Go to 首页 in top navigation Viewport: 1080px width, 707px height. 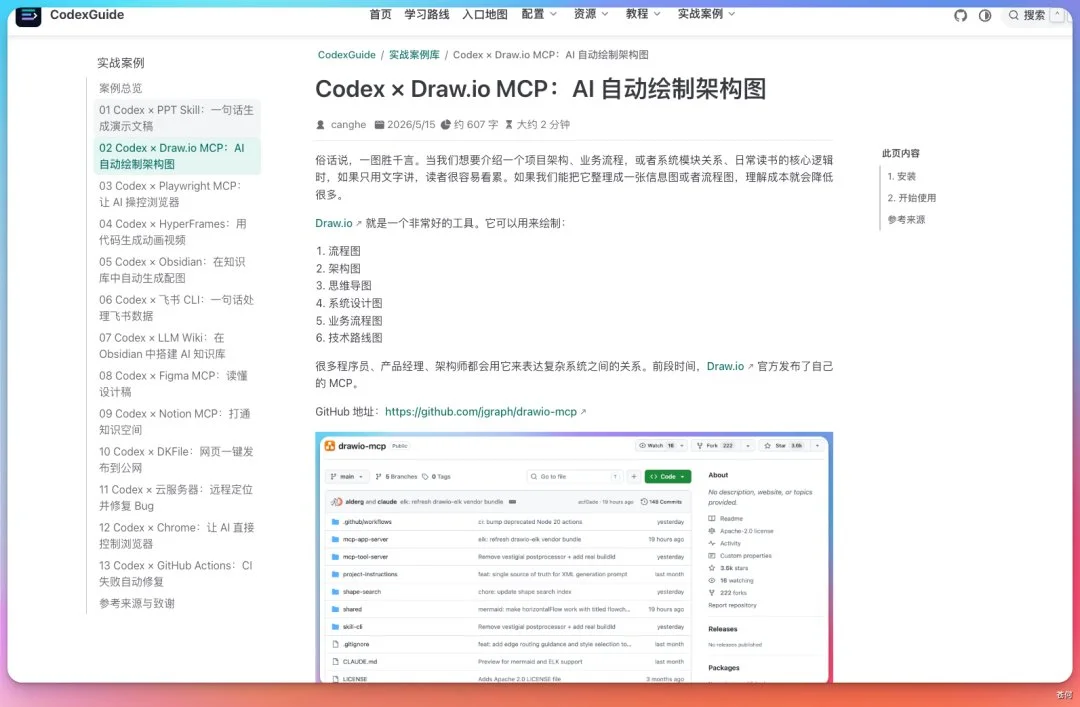380,14
